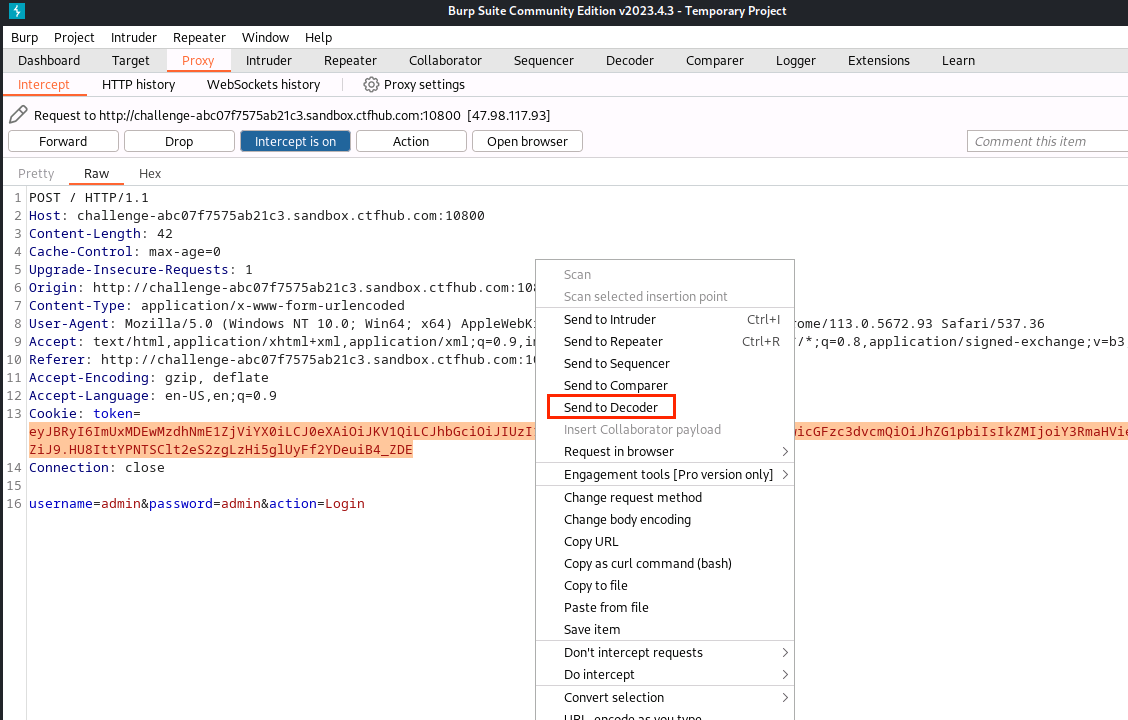Switch to Pretty view tab
The image size is (1128, 720).
tap(36, 173)
